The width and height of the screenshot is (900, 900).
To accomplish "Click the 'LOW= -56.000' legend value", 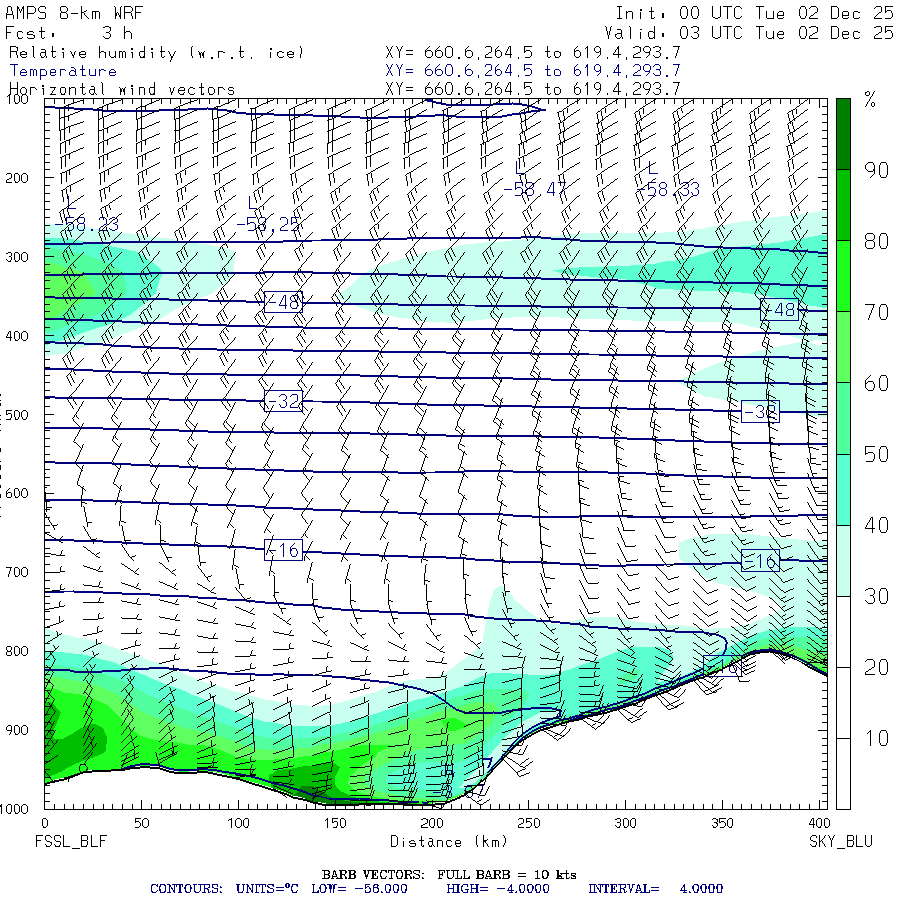I will [x=359, y=889].
